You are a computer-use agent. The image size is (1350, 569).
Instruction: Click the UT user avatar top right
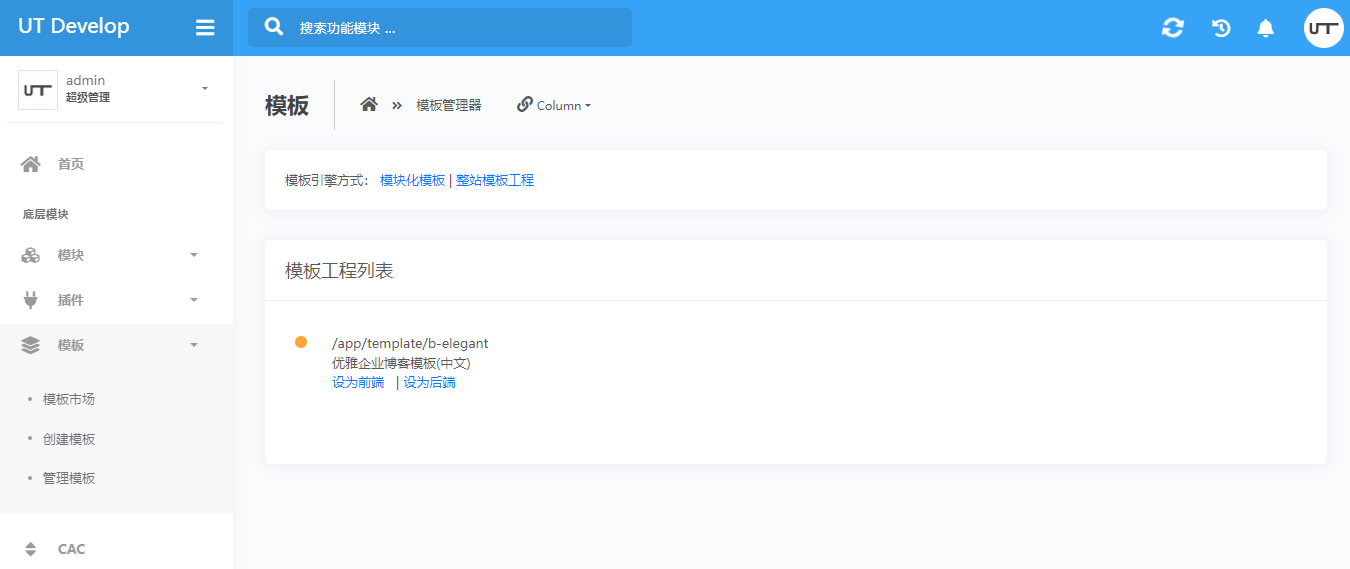(x=1323, y=28)
